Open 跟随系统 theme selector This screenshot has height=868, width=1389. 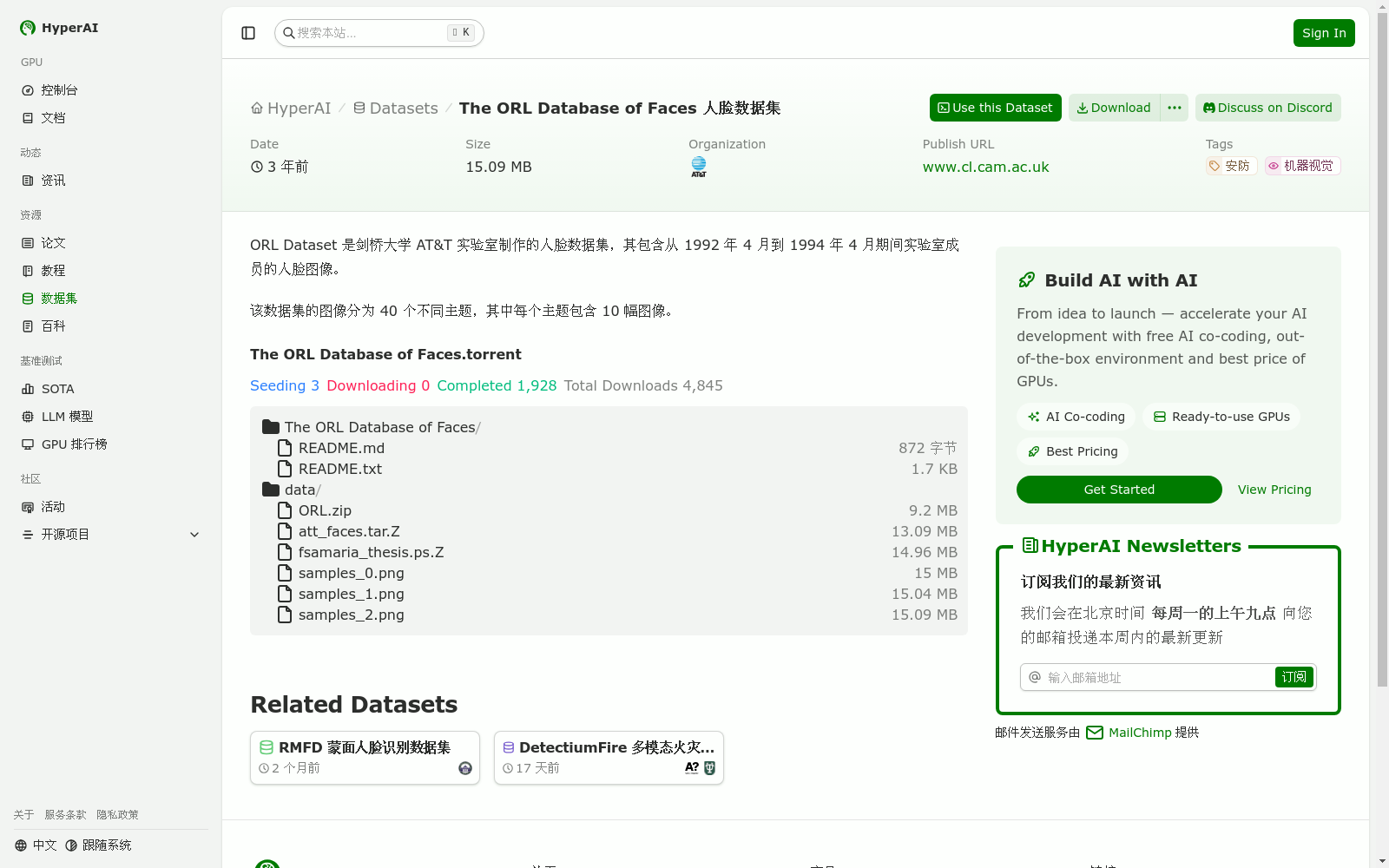pyautogui.click(x=98, y=845)
